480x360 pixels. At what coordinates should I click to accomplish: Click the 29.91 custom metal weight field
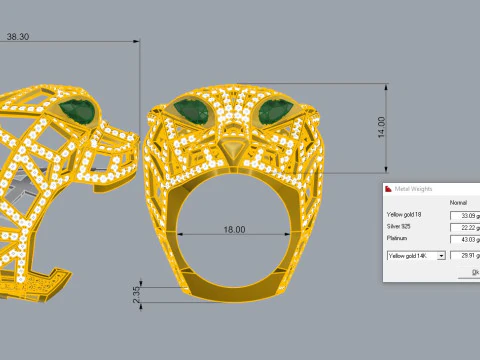click(x=466, y=255)
